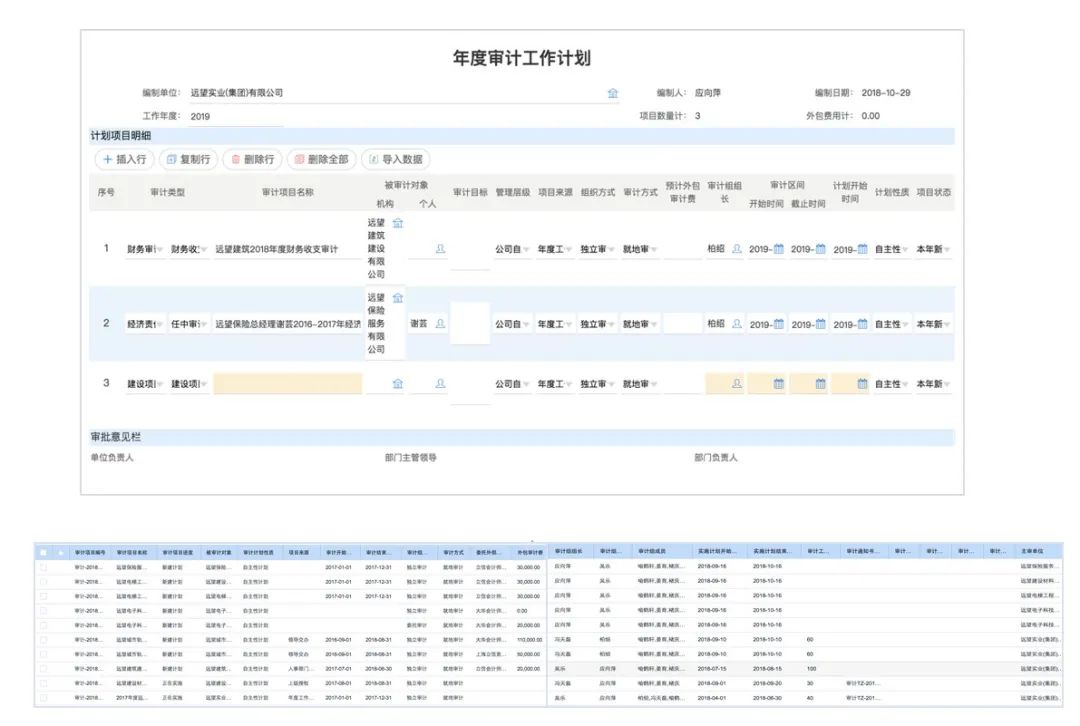The height and width of the screenshot is (726, 1080).
Task: Open the 开始时间 calendar in row 1
Action: pos(778,249)
